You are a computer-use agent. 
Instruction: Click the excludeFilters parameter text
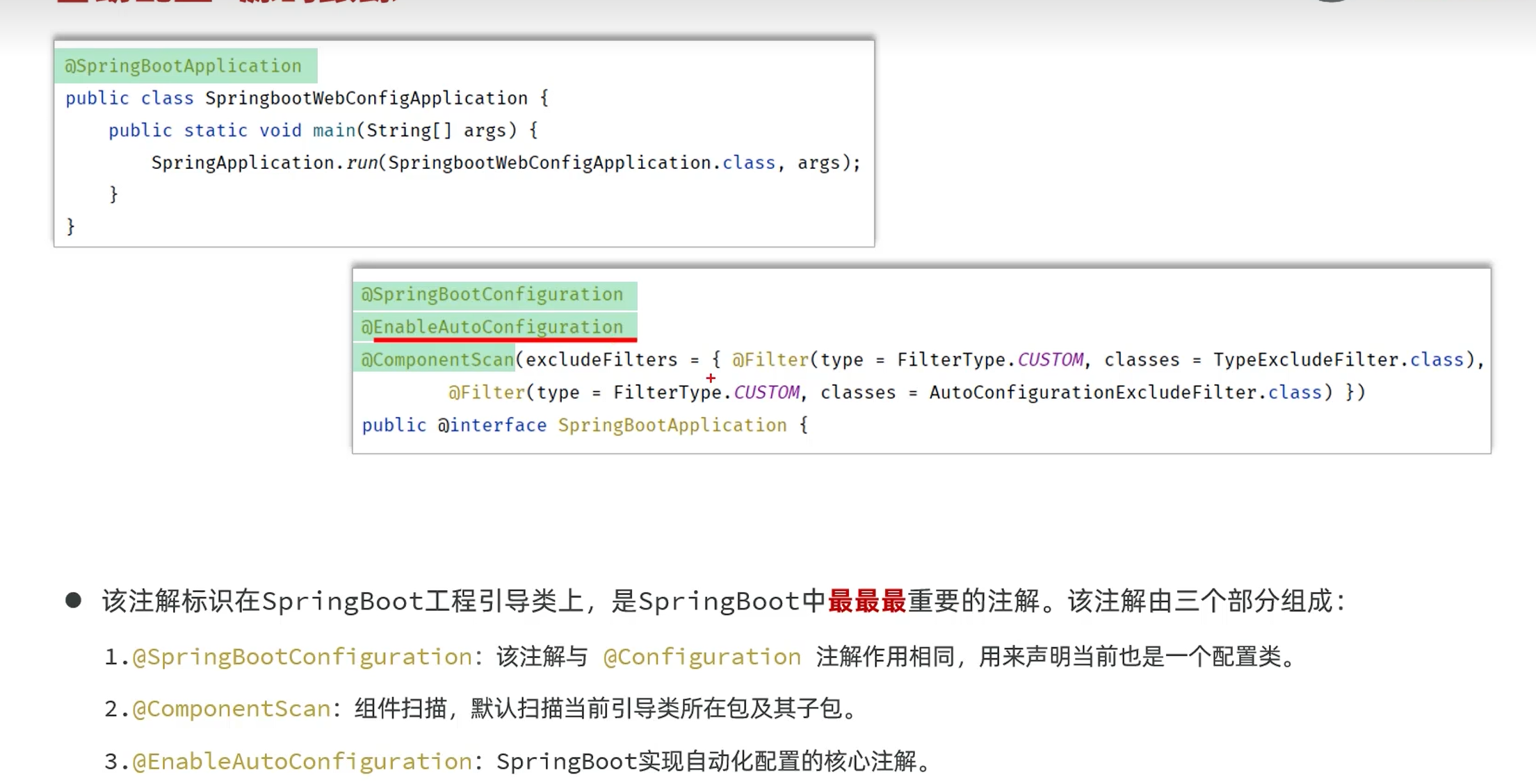tap(601, 359)
